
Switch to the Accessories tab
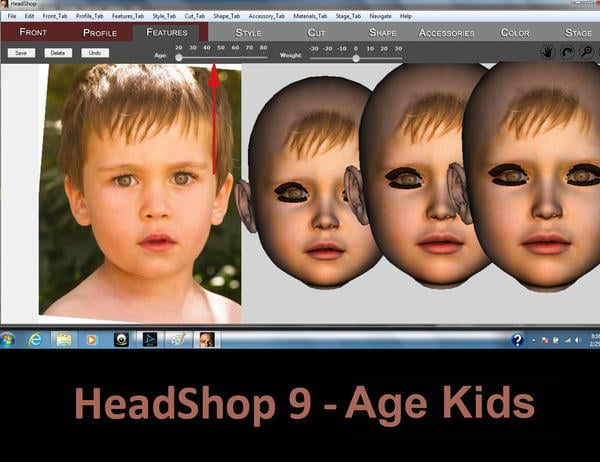(447, 33)
